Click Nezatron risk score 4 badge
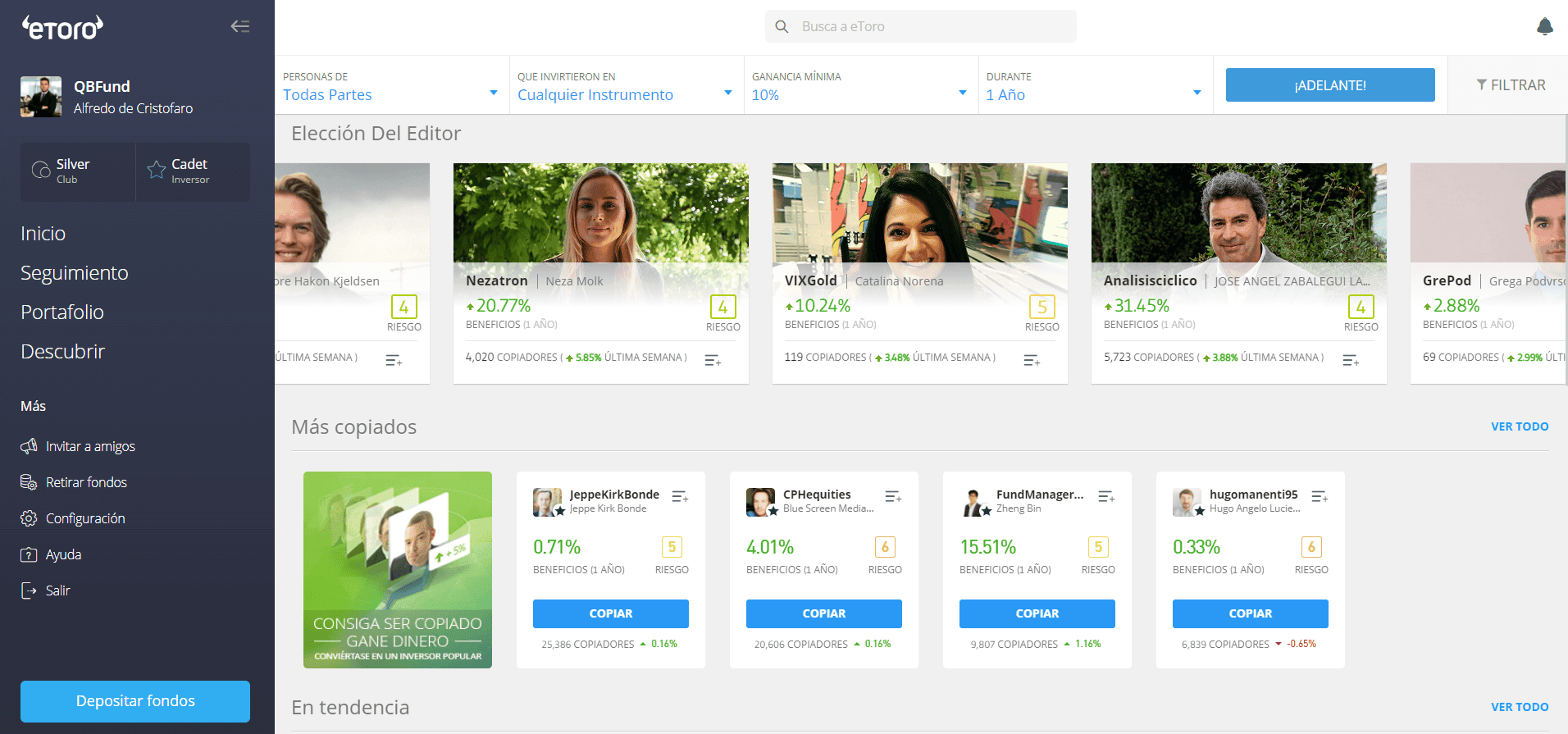1568x734 pixels. 723,307
